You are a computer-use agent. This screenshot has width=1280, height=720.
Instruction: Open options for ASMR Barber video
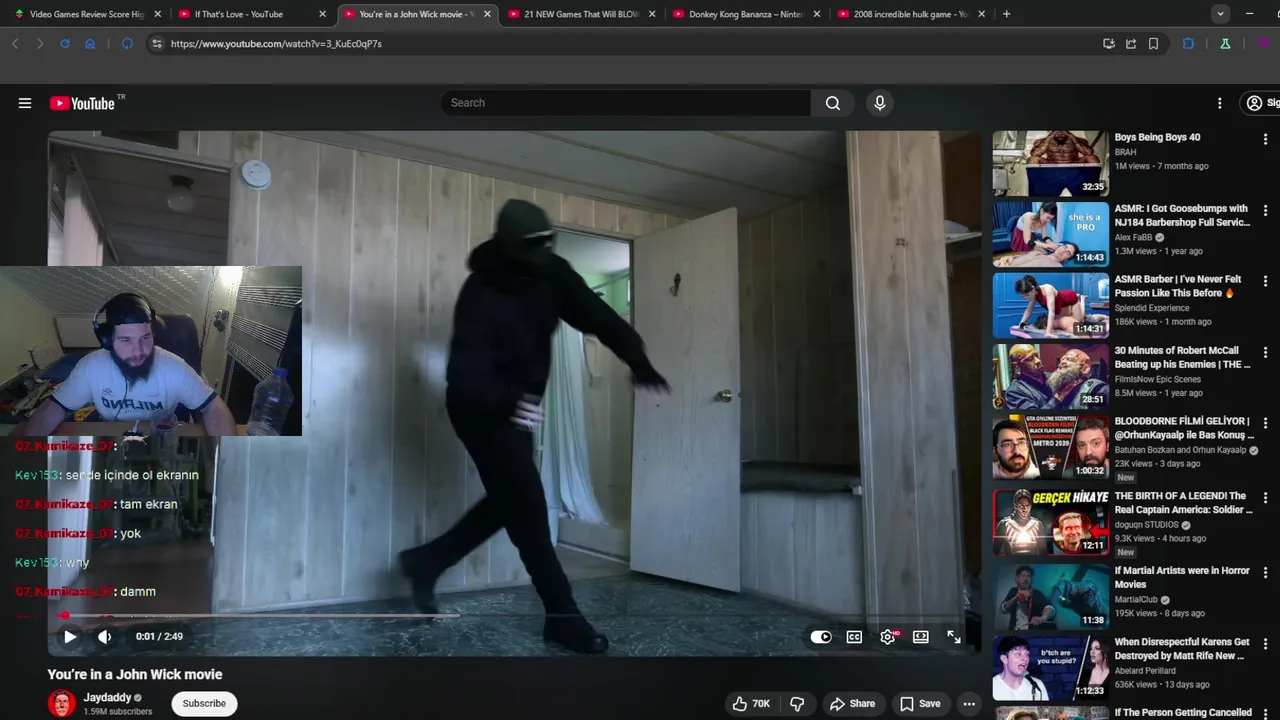1265,282
